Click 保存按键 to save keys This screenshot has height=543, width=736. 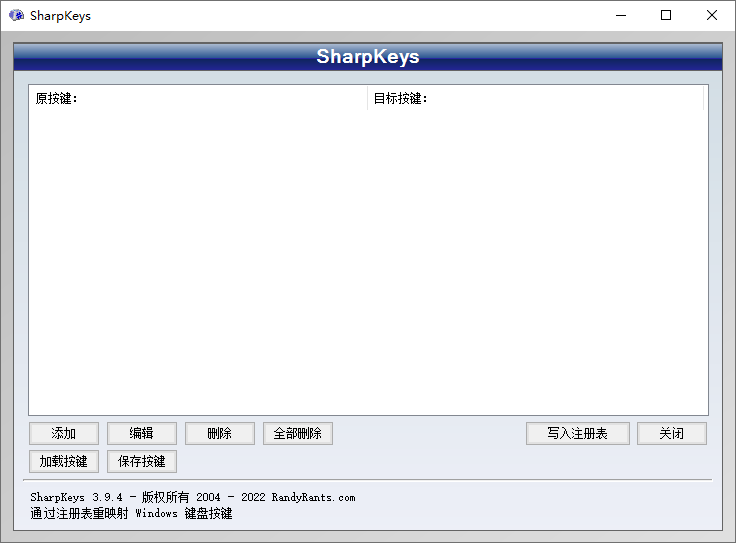pyautogui.click(x=142, y=461)
